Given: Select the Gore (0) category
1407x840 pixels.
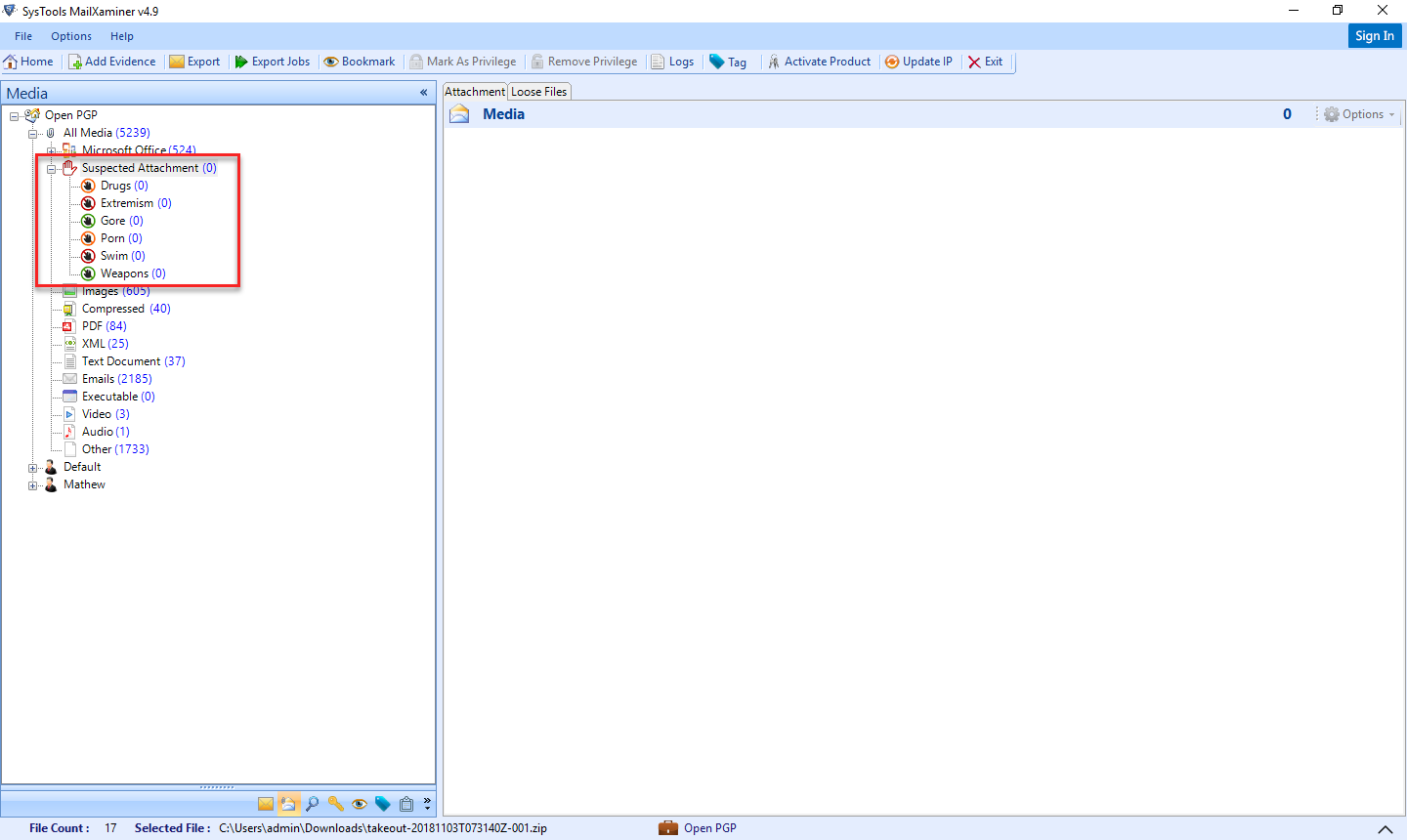Looking at the screenshot, I should [122, 221].
